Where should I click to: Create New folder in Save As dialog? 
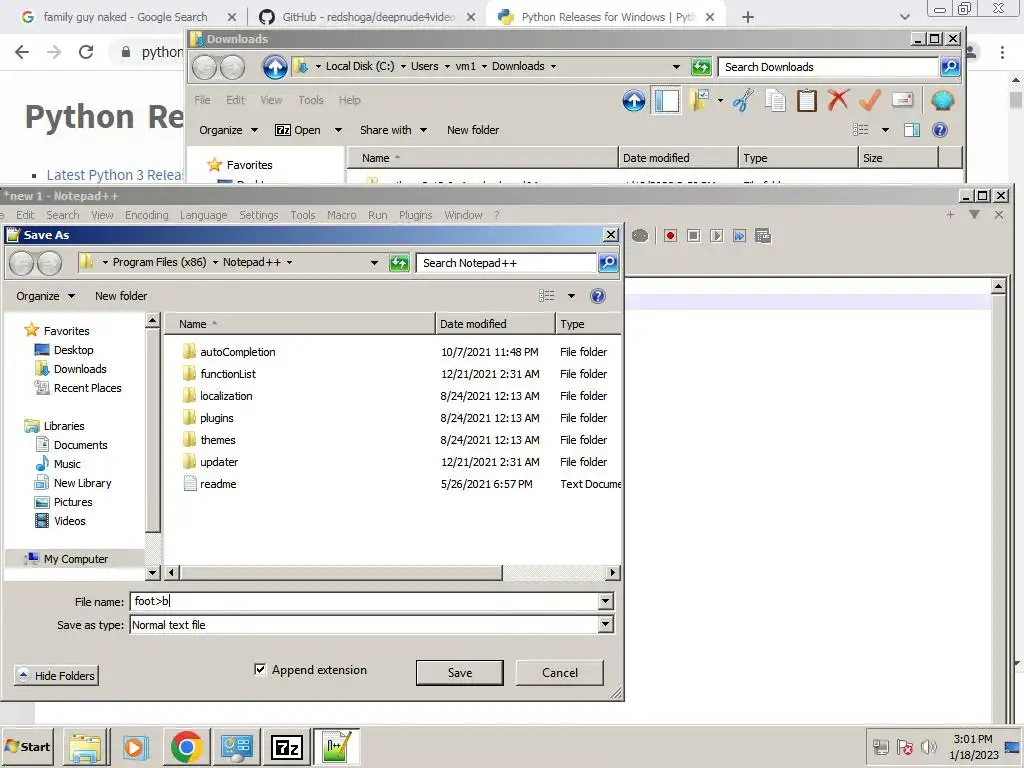[121, 296]
